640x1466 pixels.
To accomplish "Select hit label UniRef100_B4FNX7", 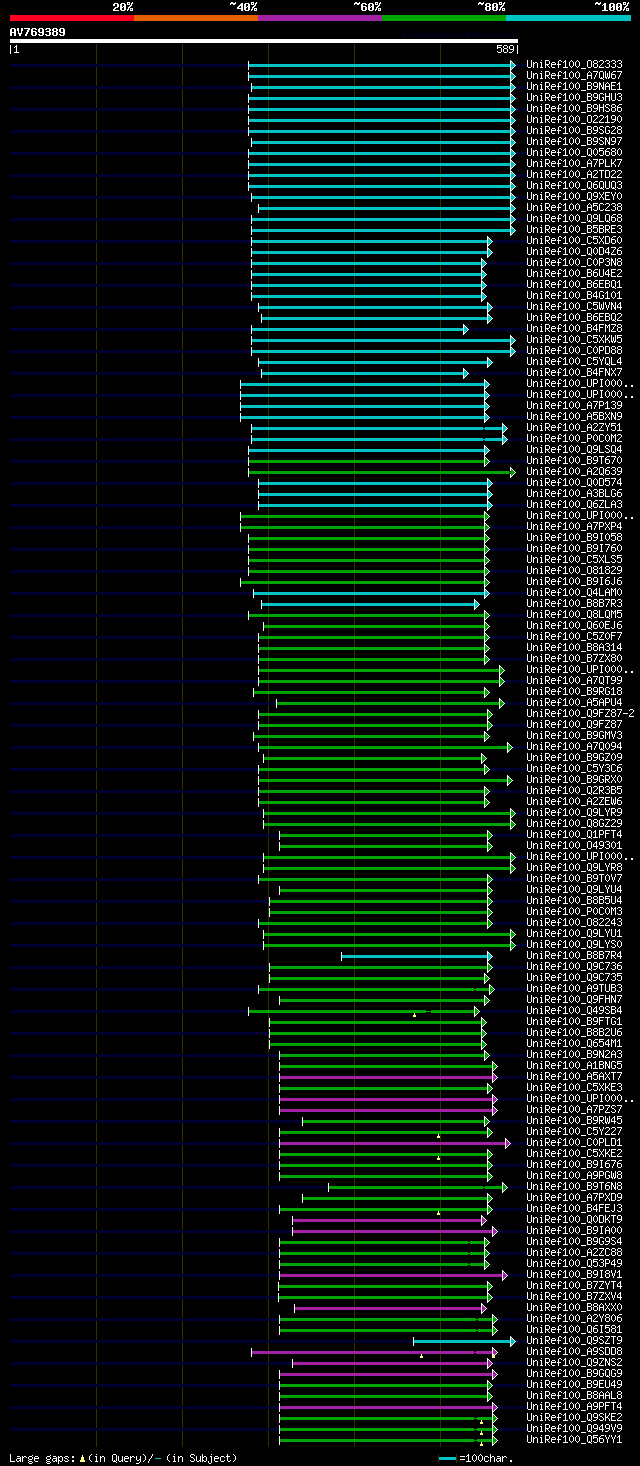I will pos(574,373).
